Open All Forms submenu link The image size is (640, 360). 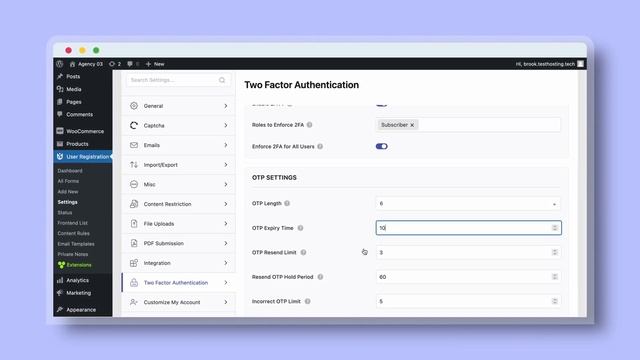[x=68, y=181]
